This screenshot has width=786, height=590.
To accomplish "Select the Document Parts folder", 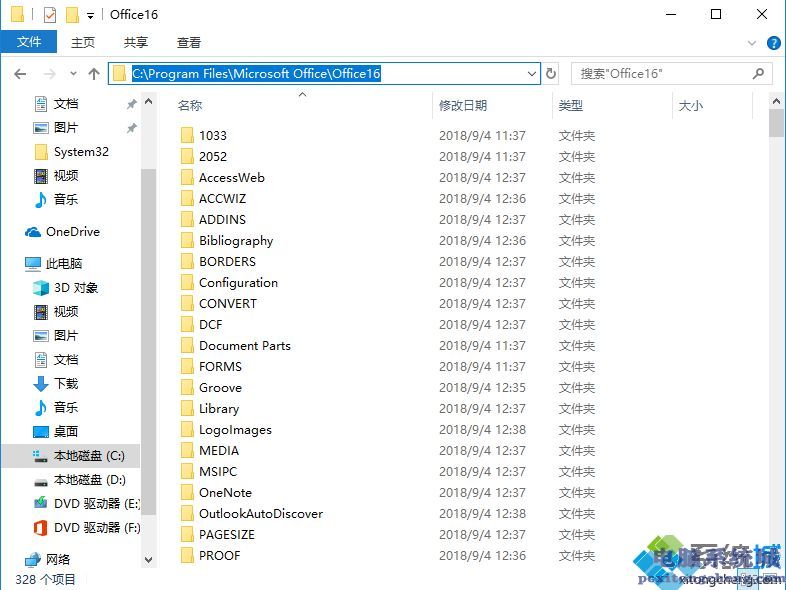I will tap(245, 346).
